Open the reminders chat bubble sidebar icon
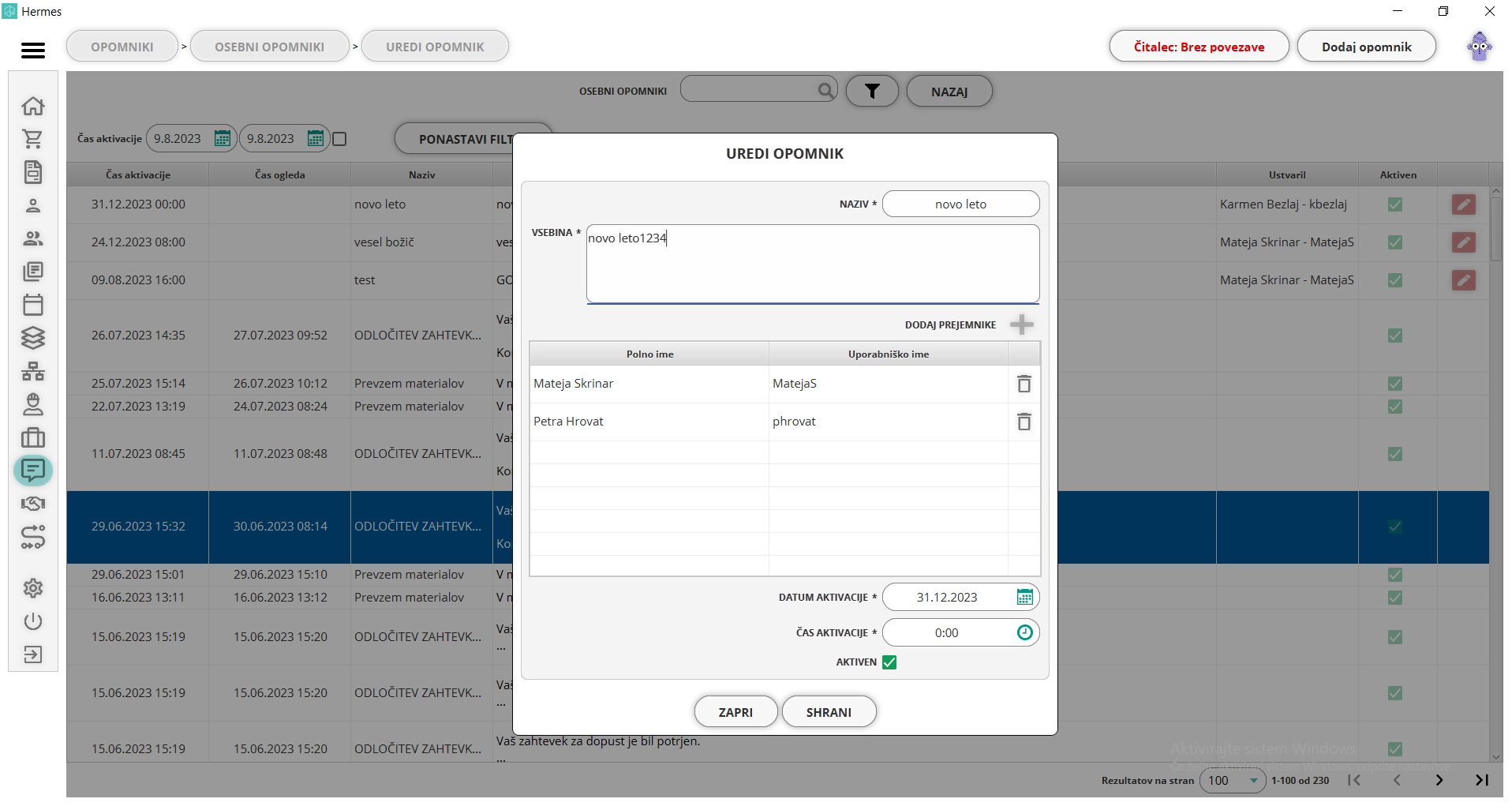 tap(33, 471)
